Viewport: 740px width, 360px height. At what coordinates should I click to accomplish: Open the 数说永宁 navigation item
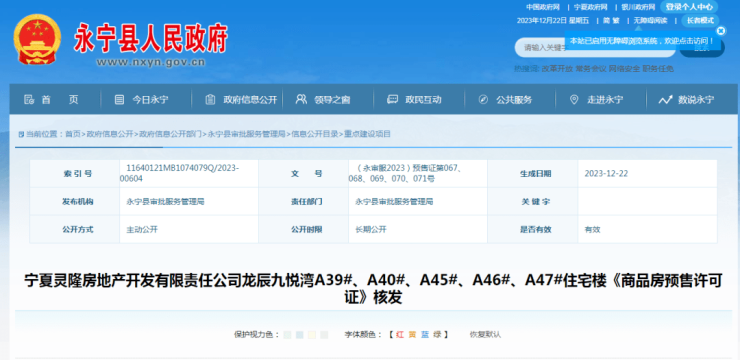[x=696, y=100]
